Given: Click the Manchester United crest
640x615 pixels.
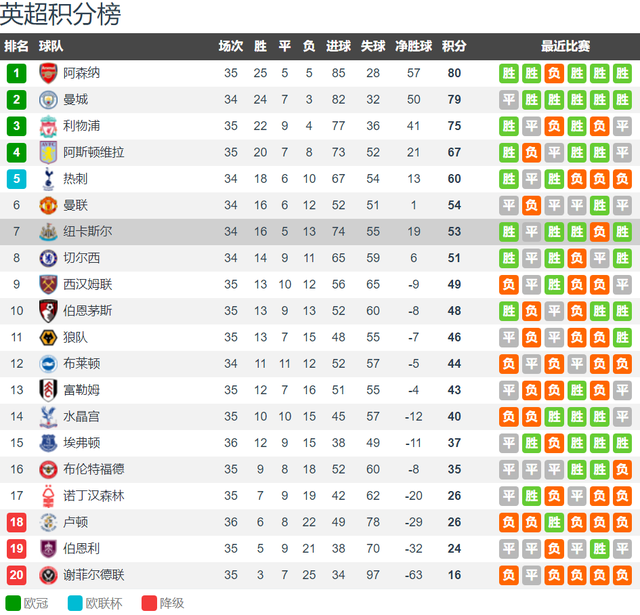Looking at the screenshot, I should tap(48, 205).
